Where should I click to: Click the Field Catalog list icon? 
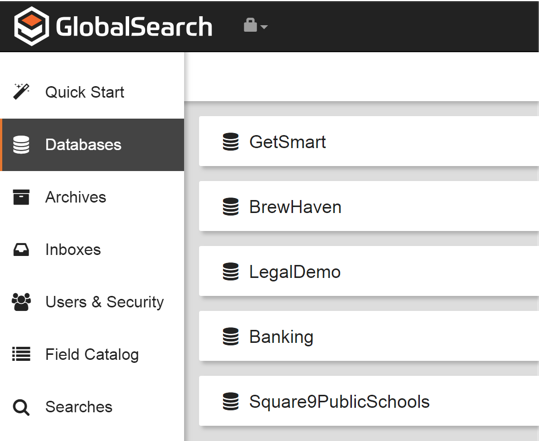coord(21,354)
